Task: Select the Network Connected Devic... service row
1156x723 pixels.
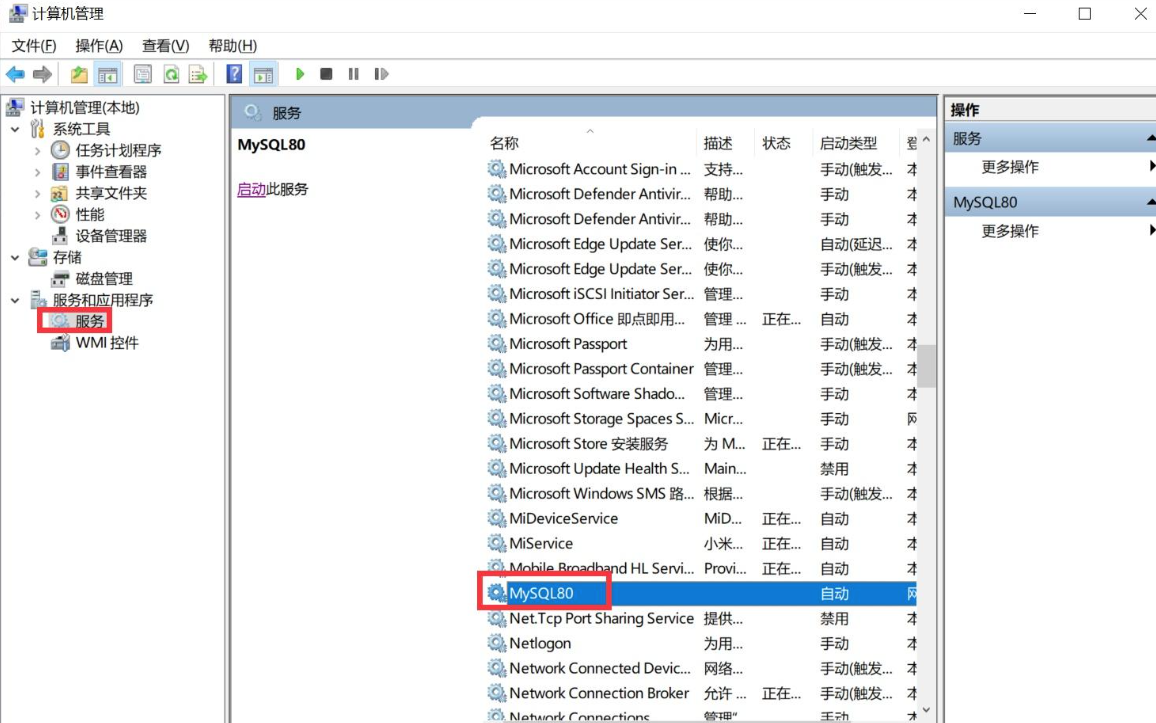Action: click(700, 668)
